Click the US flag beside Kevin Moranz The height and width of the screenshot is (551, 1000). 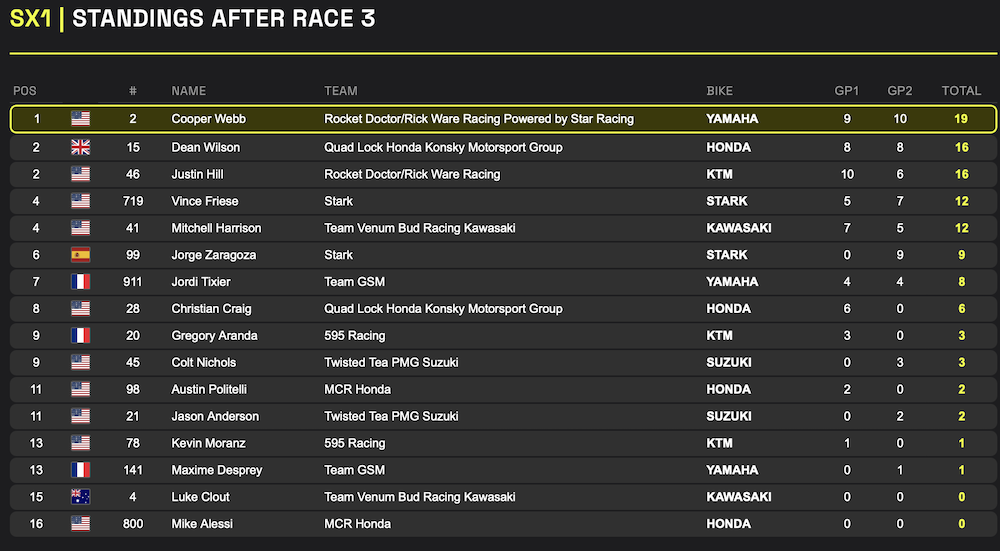point(80,443)
